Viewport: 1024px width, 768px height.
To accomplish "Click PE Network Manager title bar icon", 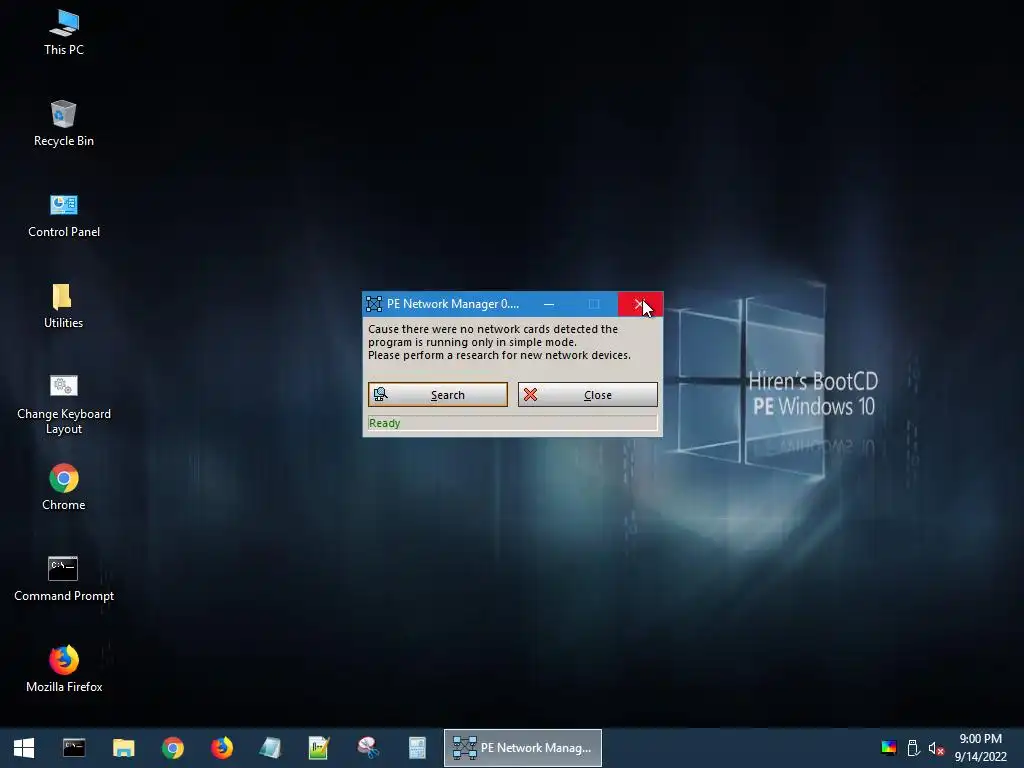I will click(374, 304).
